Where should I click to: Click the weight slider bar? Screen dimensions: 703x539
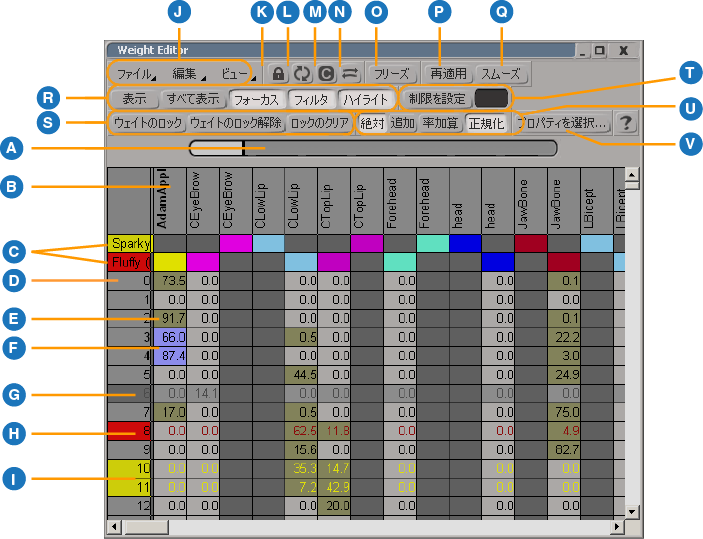tap(373, 148)
